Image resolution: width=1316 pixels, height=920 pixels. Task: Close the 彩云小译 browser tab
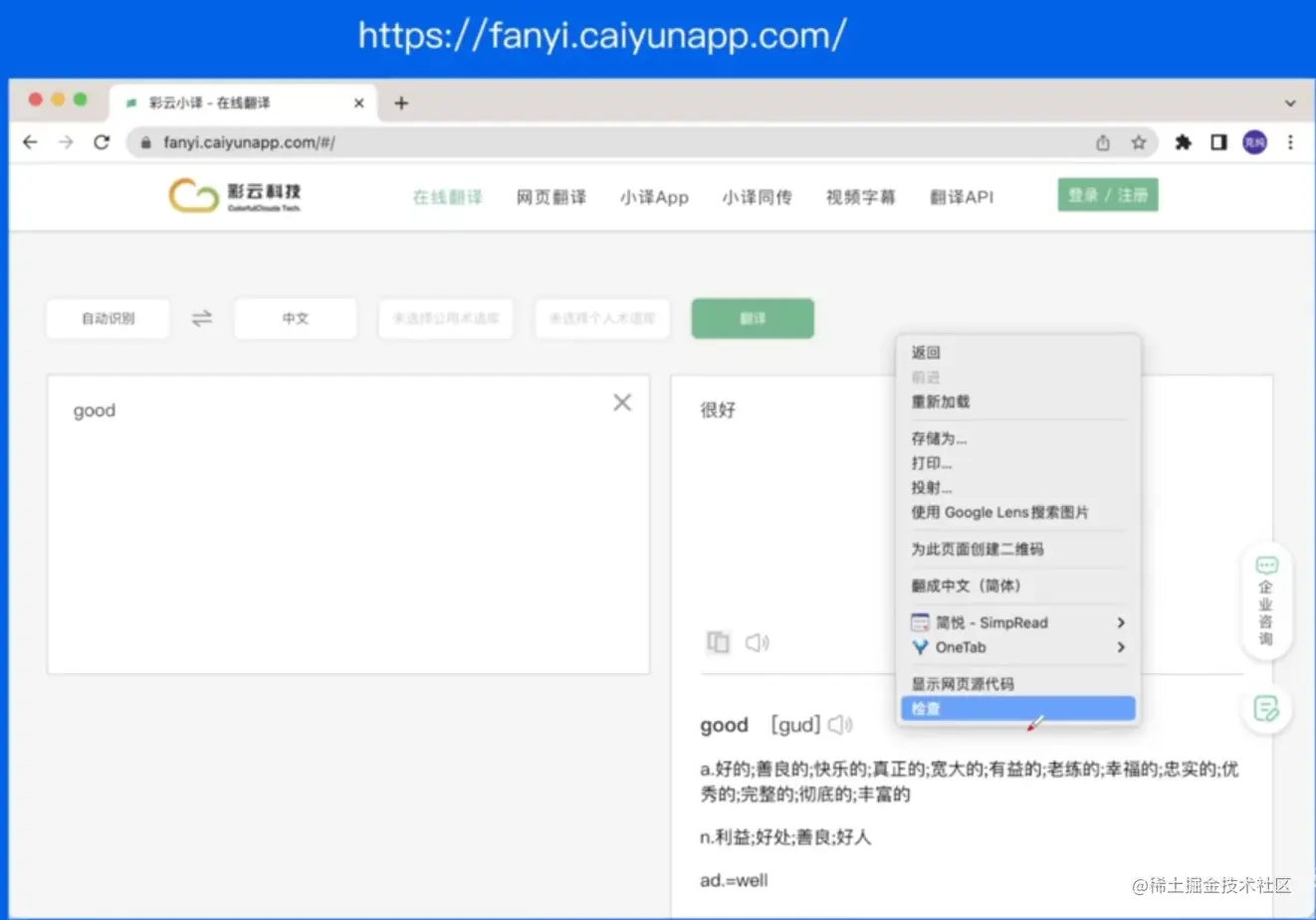(x=359, y=103)
